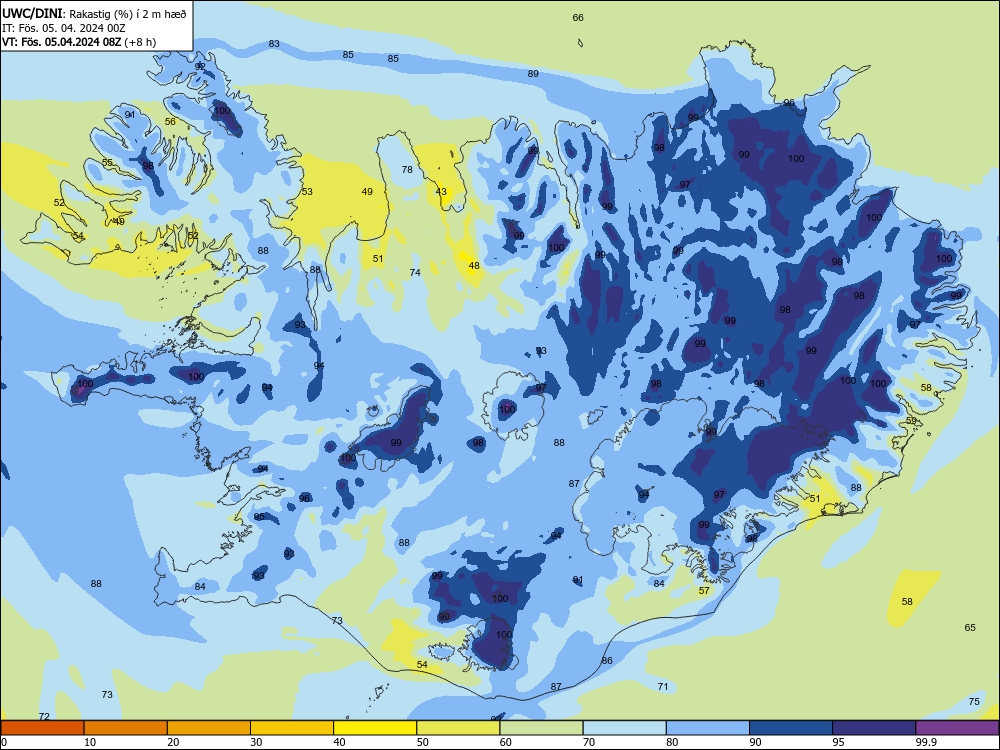The image size is (1000, 750).
Task: Click the humidity value '55' on the map
Action: tap(107, 163)
